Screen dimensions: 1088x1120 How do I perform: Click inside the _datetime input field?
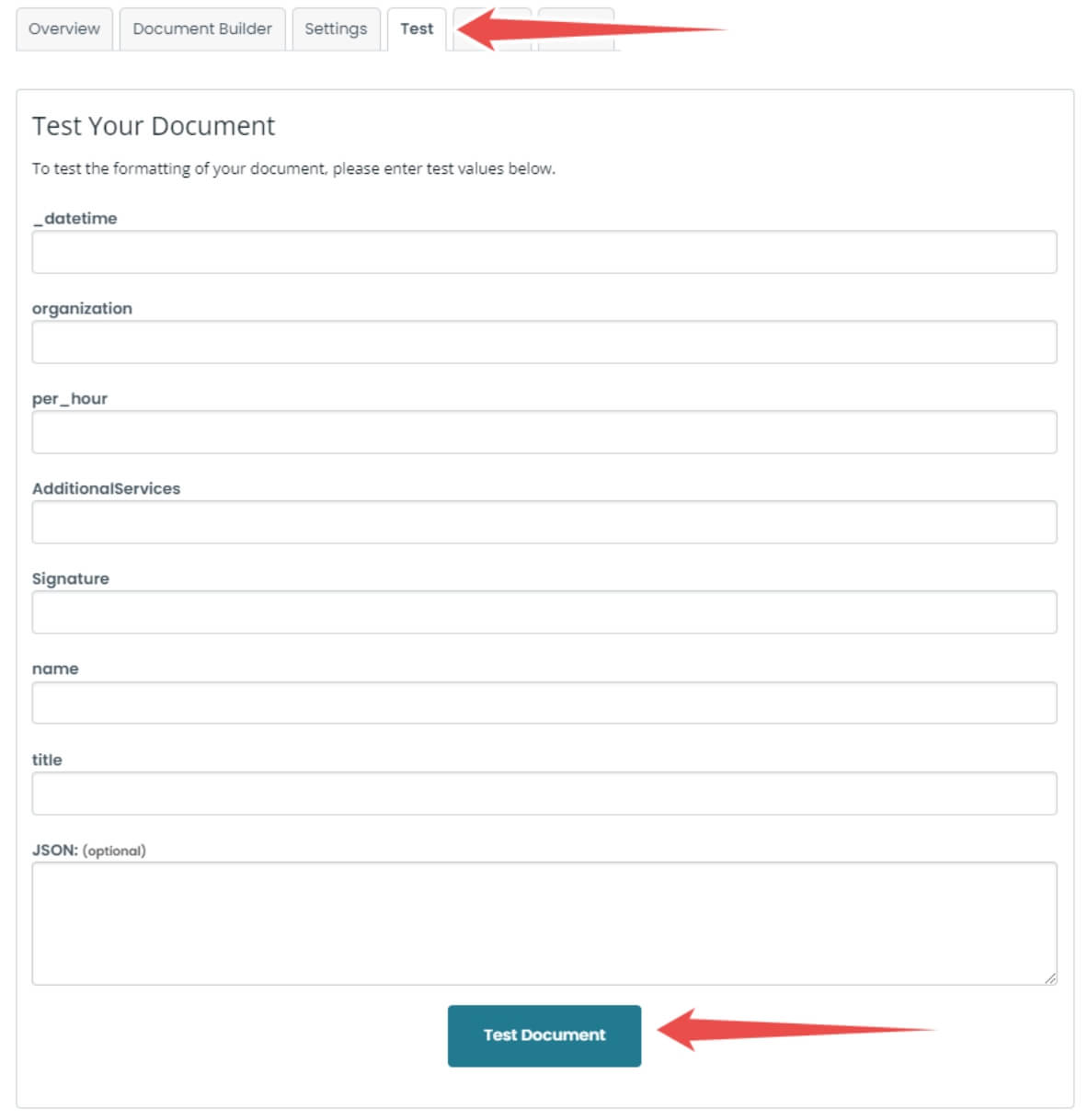point(544,251)
